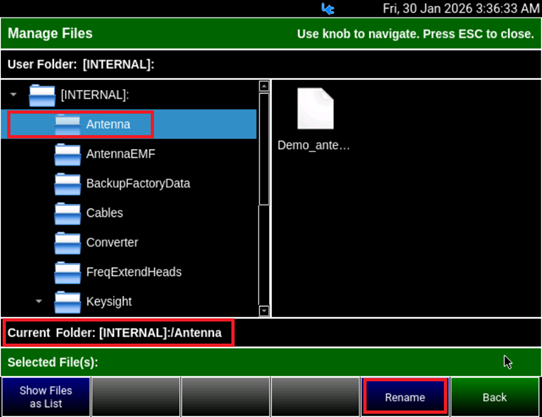
Task: Collapse the Keysight folder arrow
Action: click(39, 301)
